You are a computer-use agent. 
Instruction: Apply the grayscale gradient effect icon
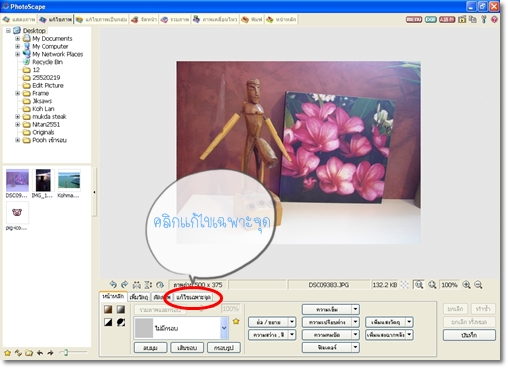121,309
